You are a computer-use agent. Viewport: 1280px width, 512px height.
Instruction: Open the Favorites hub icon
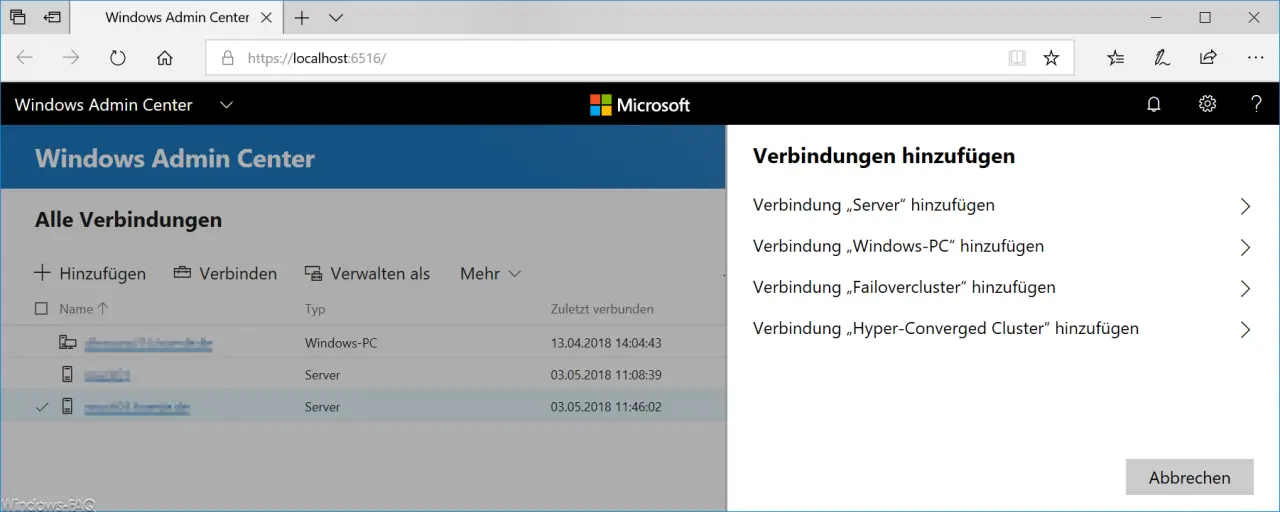(x=1116, y=58)
